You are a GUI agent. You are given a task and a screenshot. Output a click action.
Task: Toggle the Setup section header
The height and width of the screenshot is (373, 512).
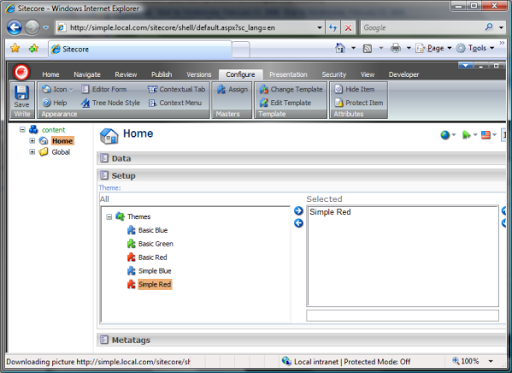(301, 176)
